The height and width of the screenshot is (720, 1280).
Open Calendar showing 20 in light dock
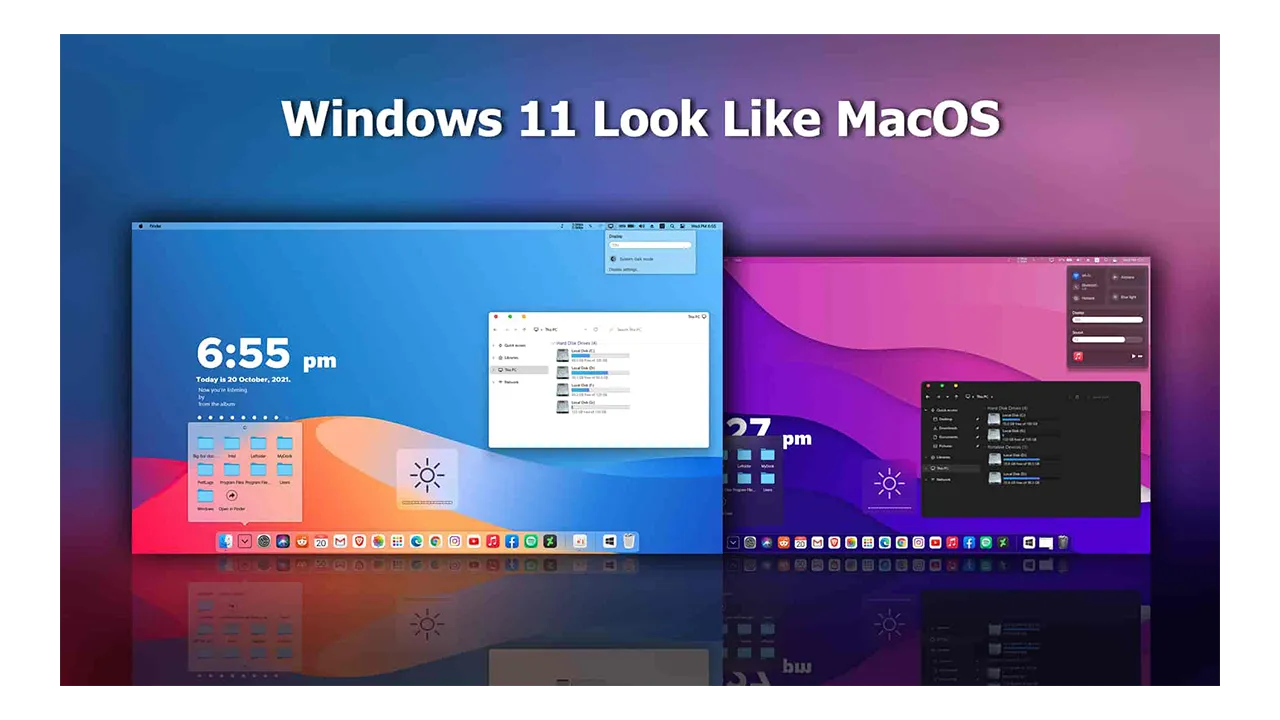321,541
